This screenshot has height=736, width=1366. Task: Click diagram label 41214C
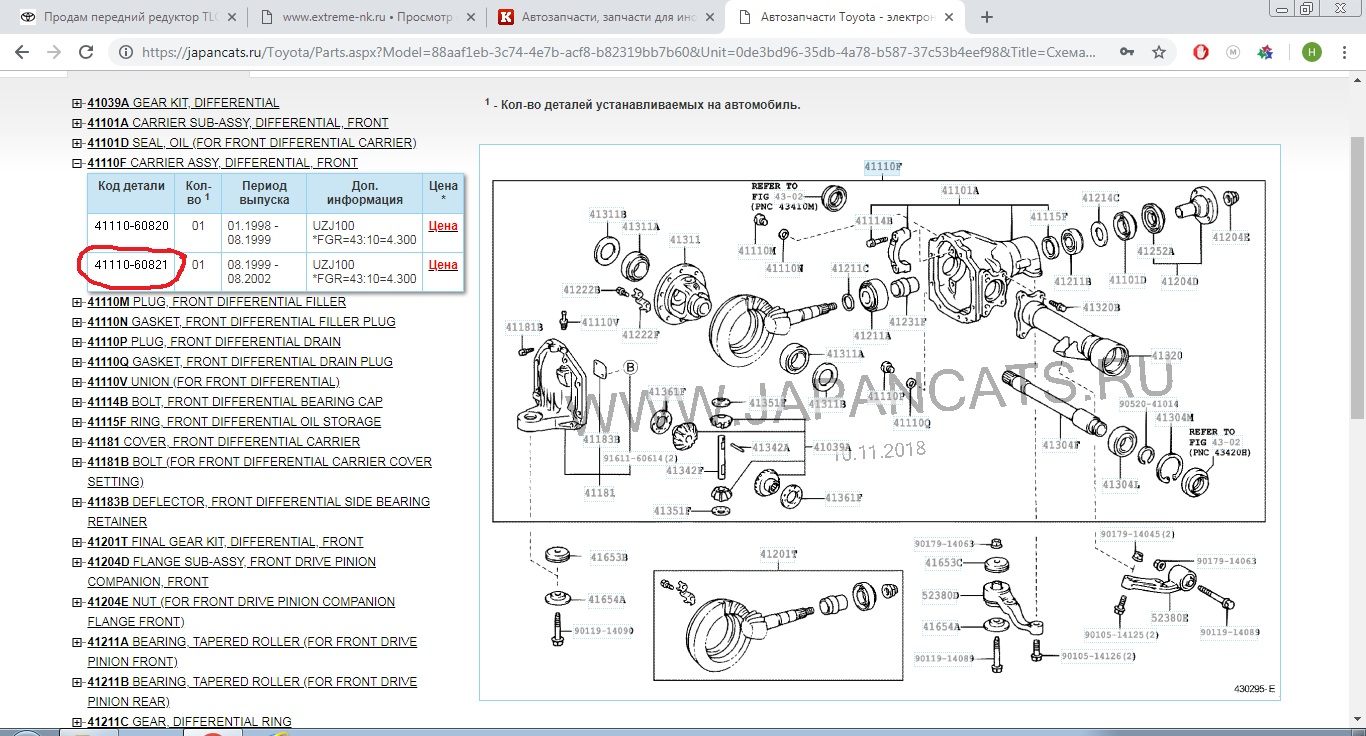(x=1100, y=198)
